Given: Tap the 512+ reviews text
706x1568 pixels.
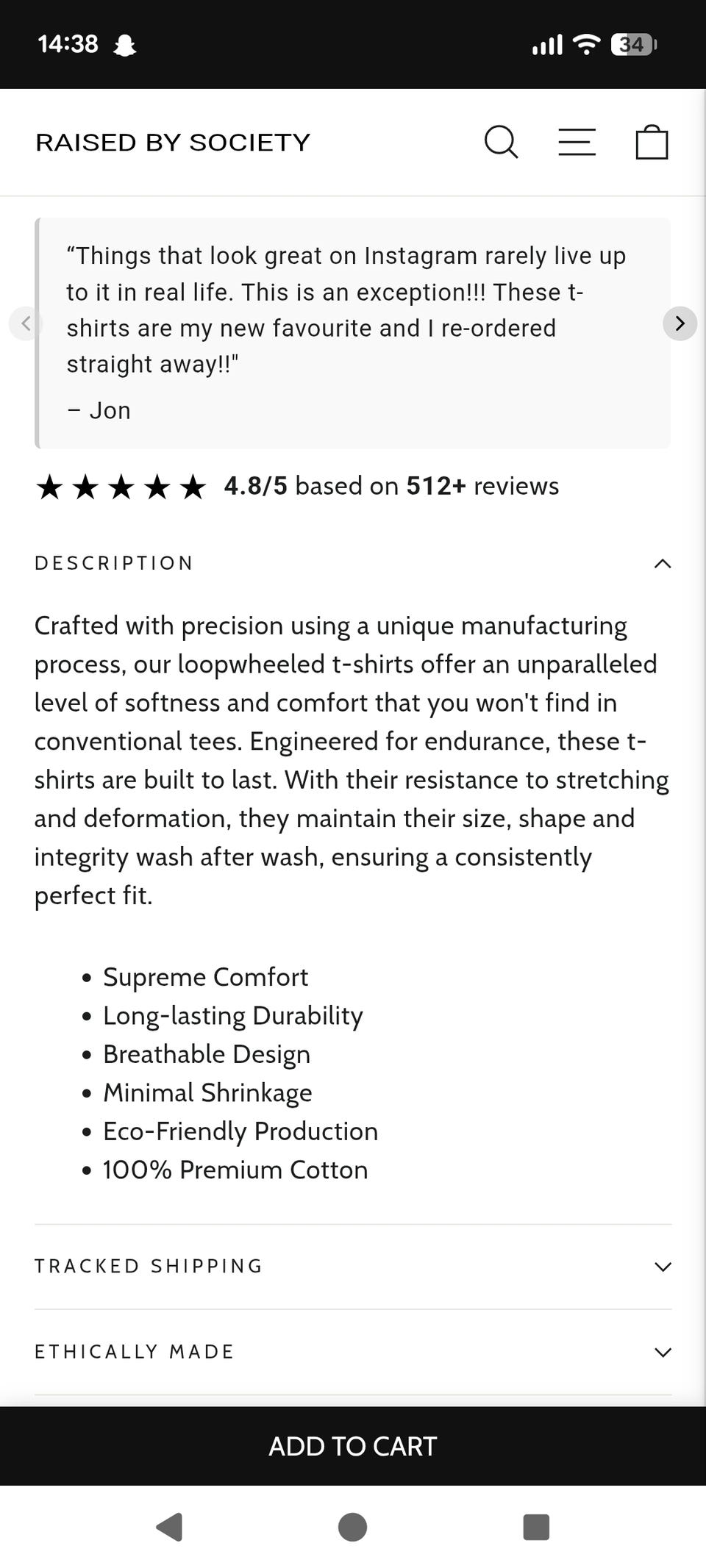Looking at the screenshot, I should click(482, 486).
